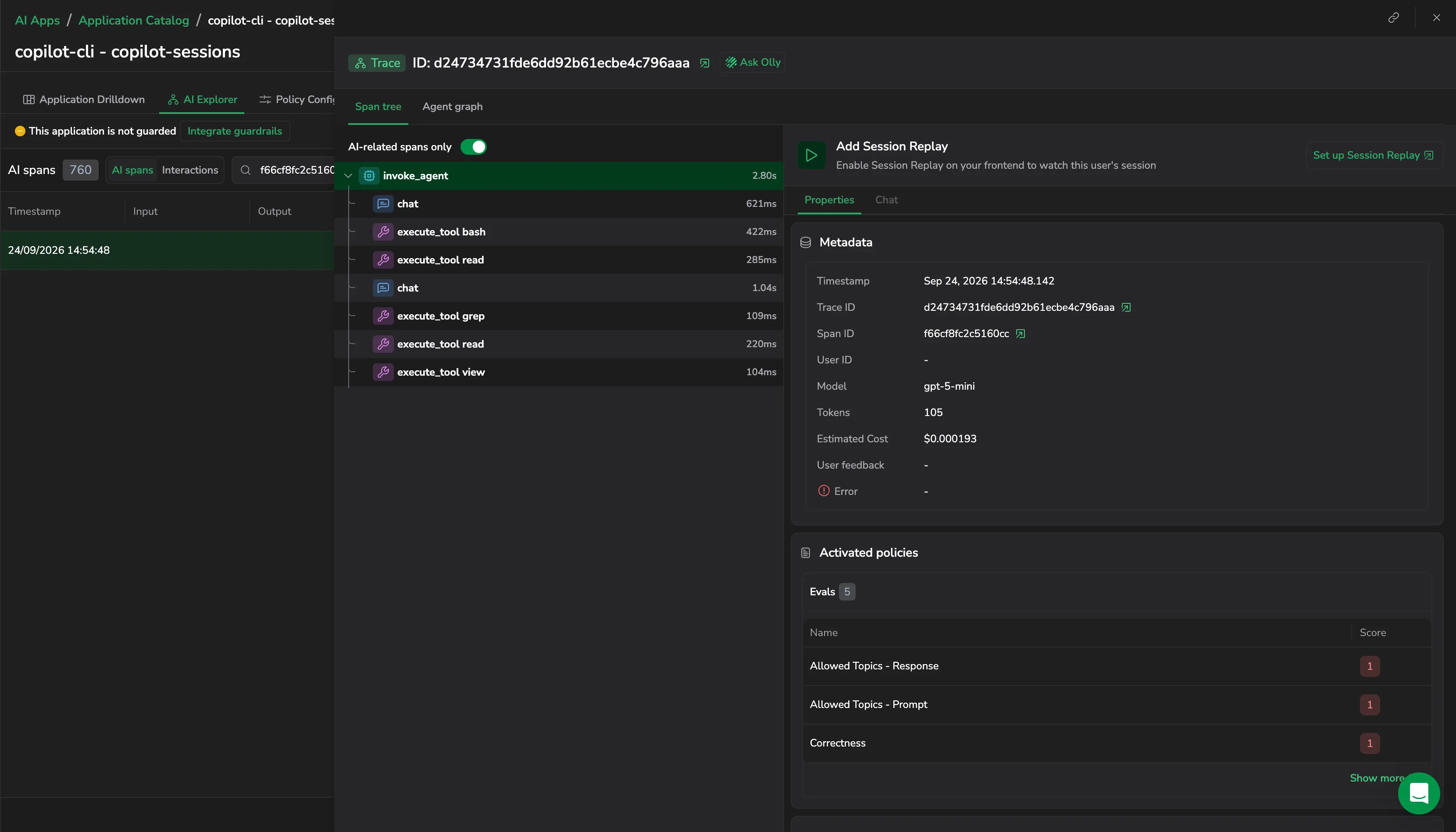Click the Activated policies section icon

point(806,553)
